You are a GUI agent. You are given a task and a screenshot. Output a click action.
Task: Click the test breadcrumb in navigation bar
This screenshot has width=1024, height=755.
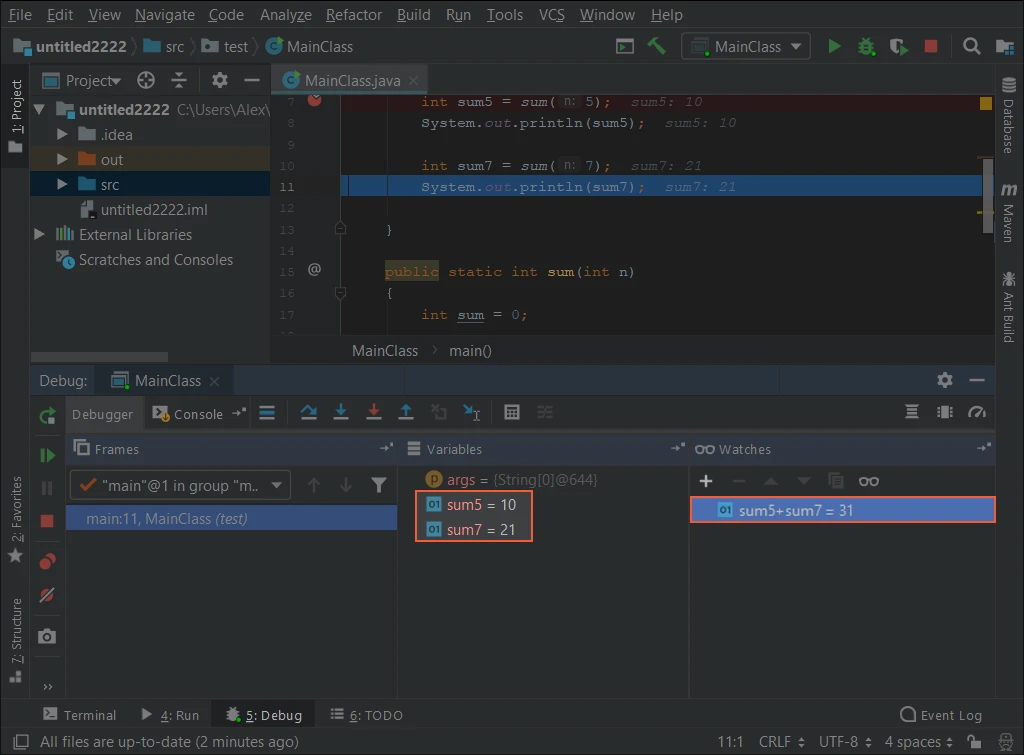tap(225, 46)
